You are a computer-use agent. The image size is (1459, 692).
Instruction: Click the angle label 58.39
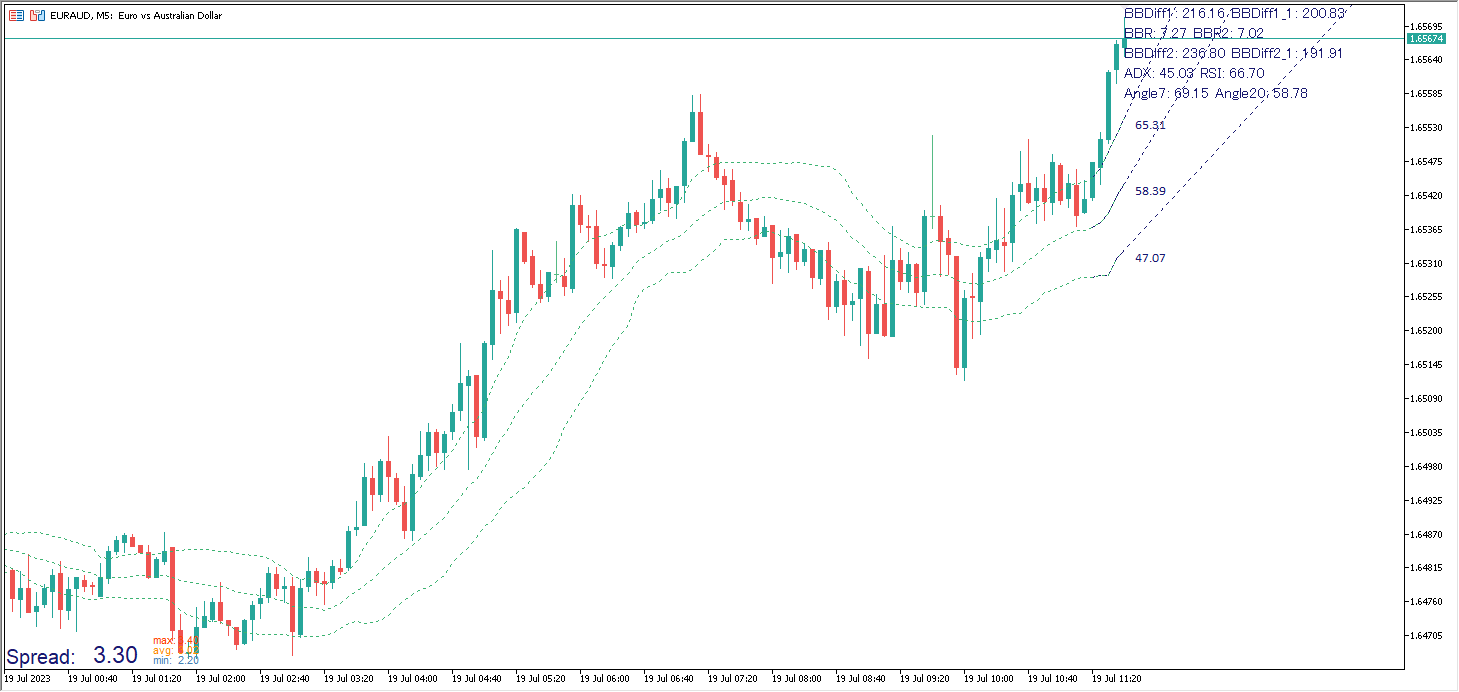click(1150, 191)
